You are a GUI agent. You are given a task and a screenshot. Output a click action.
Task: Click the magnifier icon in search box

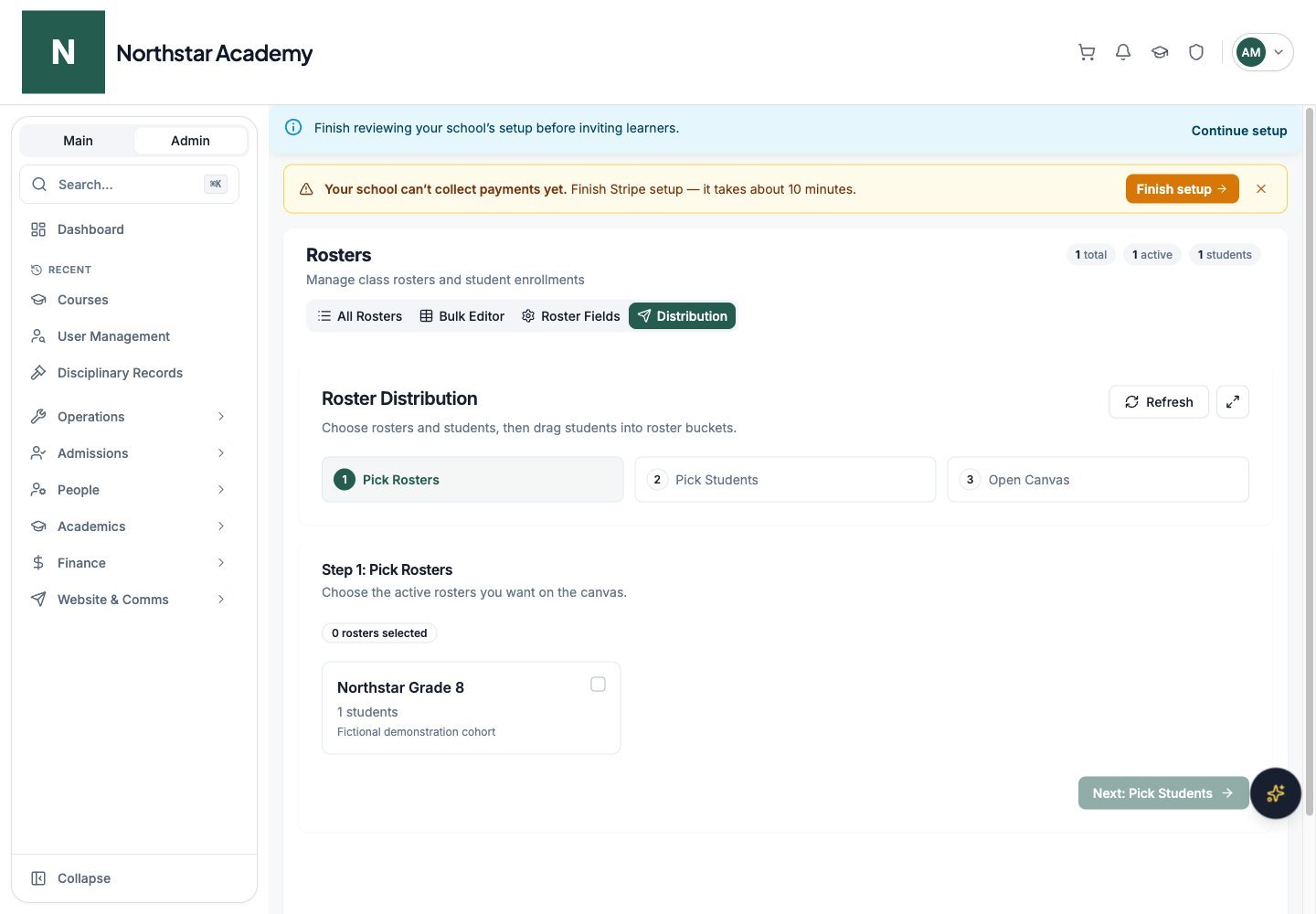pos(39,185)
